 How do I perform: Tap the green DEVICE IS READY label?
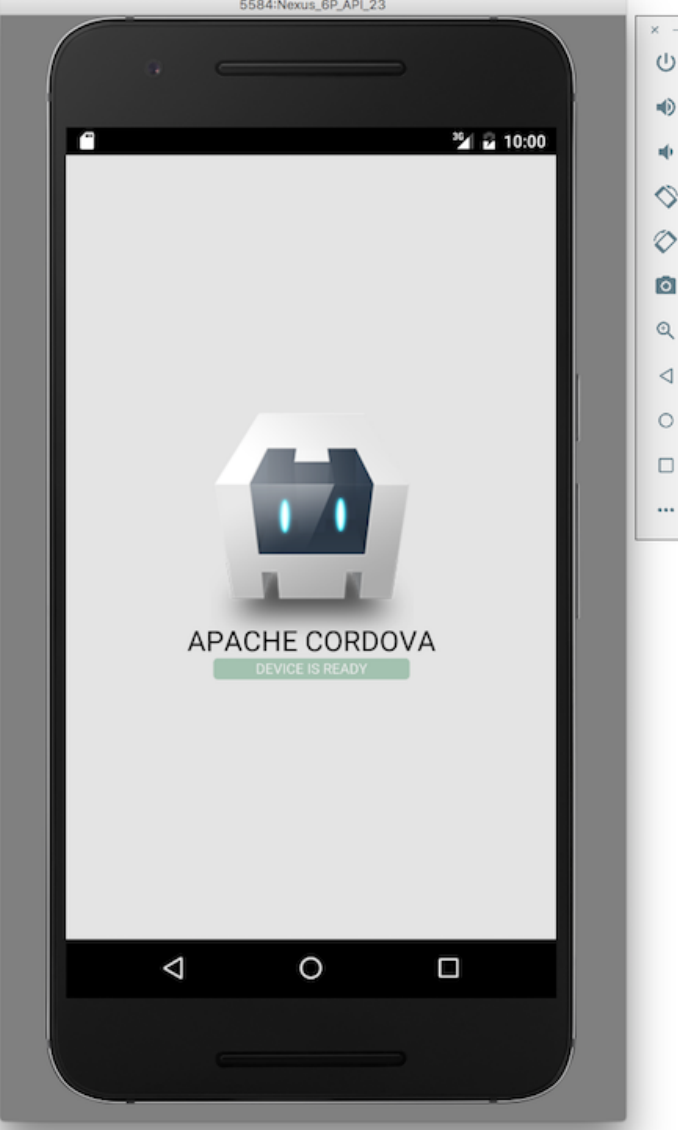coord(311,669)
